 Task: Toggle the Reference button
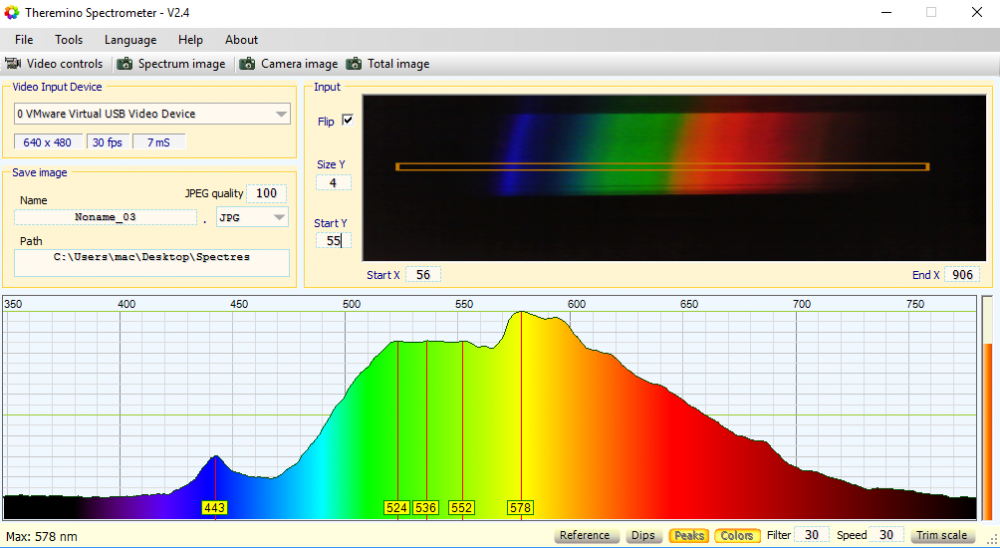pyautogui.click(x=585, y=536)
